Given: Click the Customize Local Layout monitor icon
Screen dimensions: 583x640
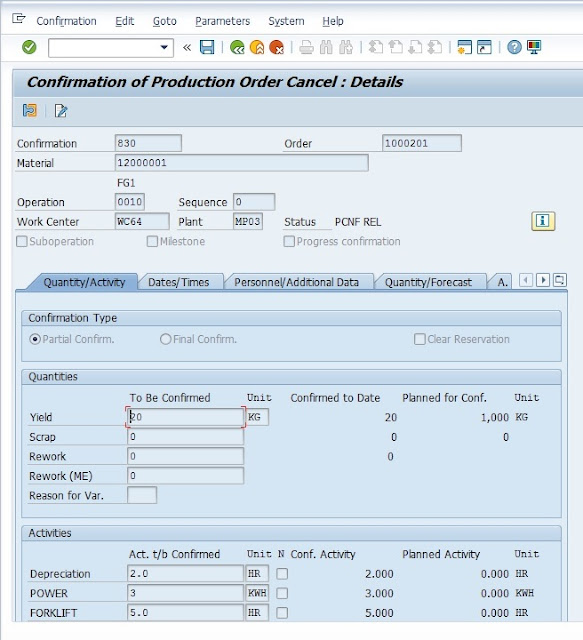Looking at the screenshot, I should coord(534,47).
